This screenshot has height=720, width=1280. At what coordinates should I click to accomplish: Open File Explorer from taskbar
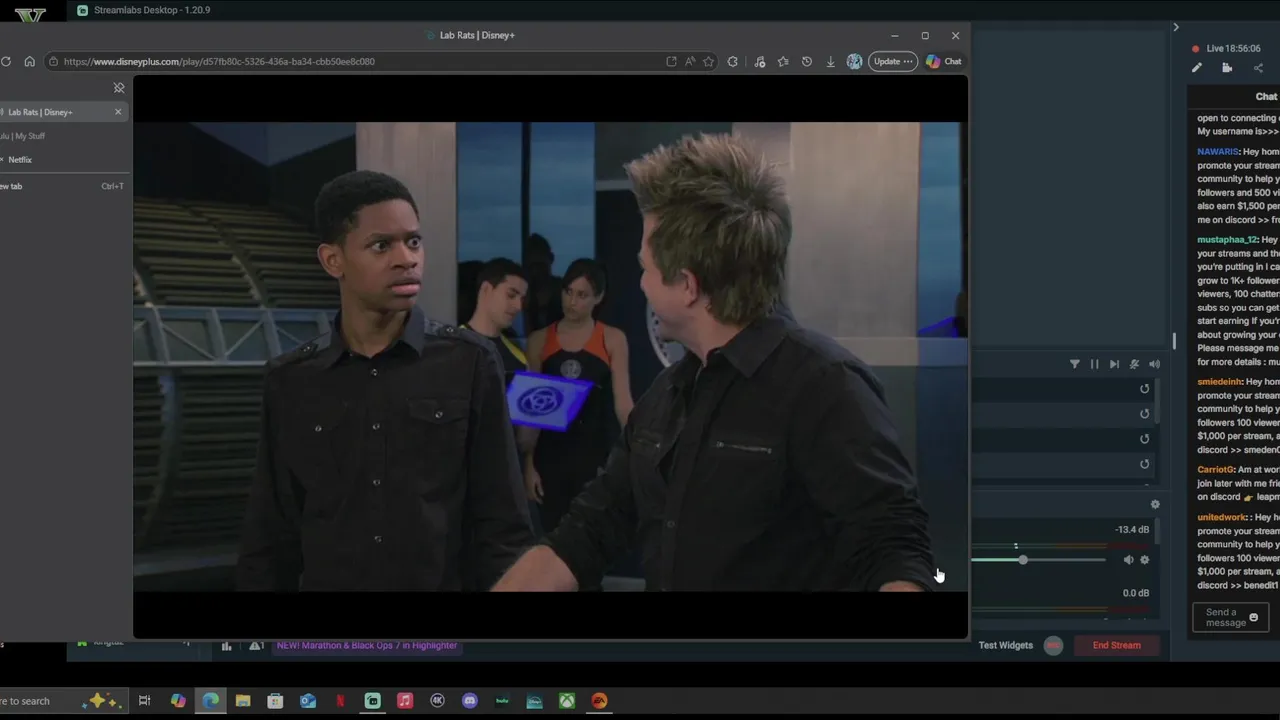243,701
